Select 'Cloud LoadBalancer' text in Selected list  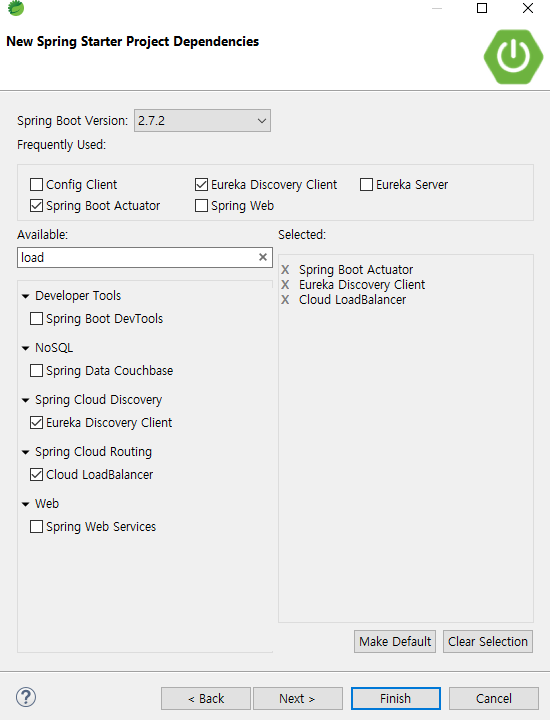pos(353,300)
